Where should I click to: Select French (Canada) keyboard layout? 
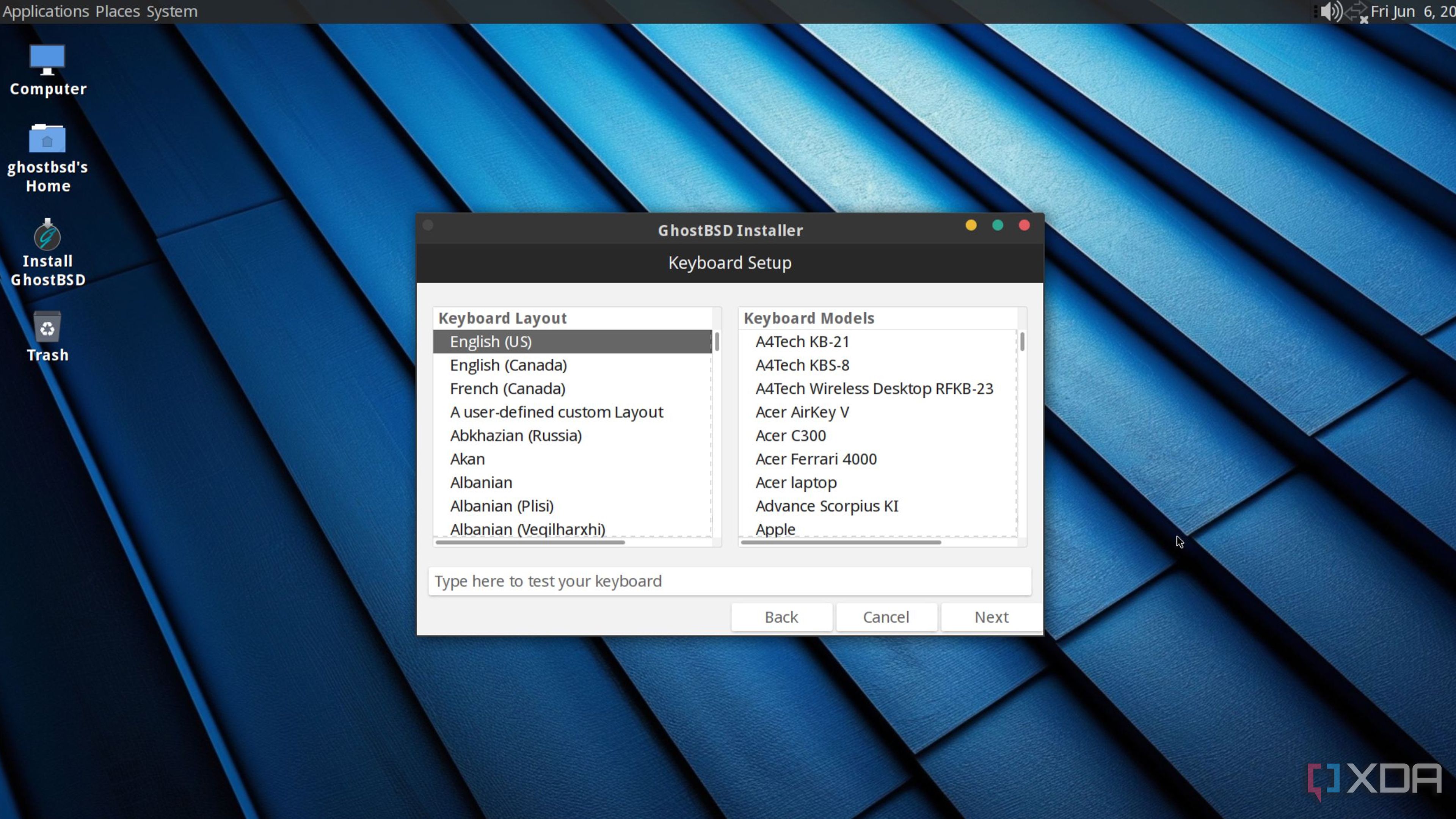click(x=572, y=388)
